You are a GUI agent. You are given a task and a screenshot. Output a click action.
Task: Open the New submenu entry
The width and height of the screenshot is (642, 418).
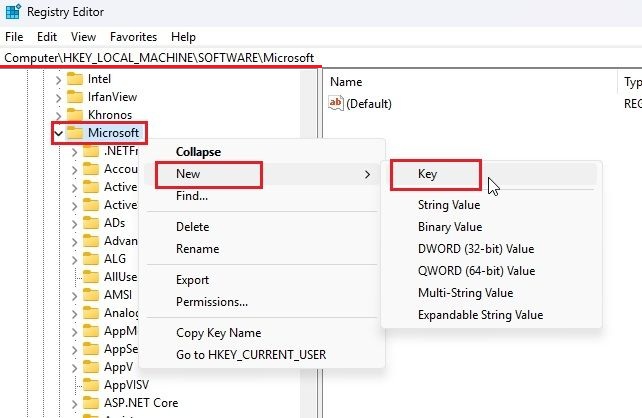click(x=262, y=174)
